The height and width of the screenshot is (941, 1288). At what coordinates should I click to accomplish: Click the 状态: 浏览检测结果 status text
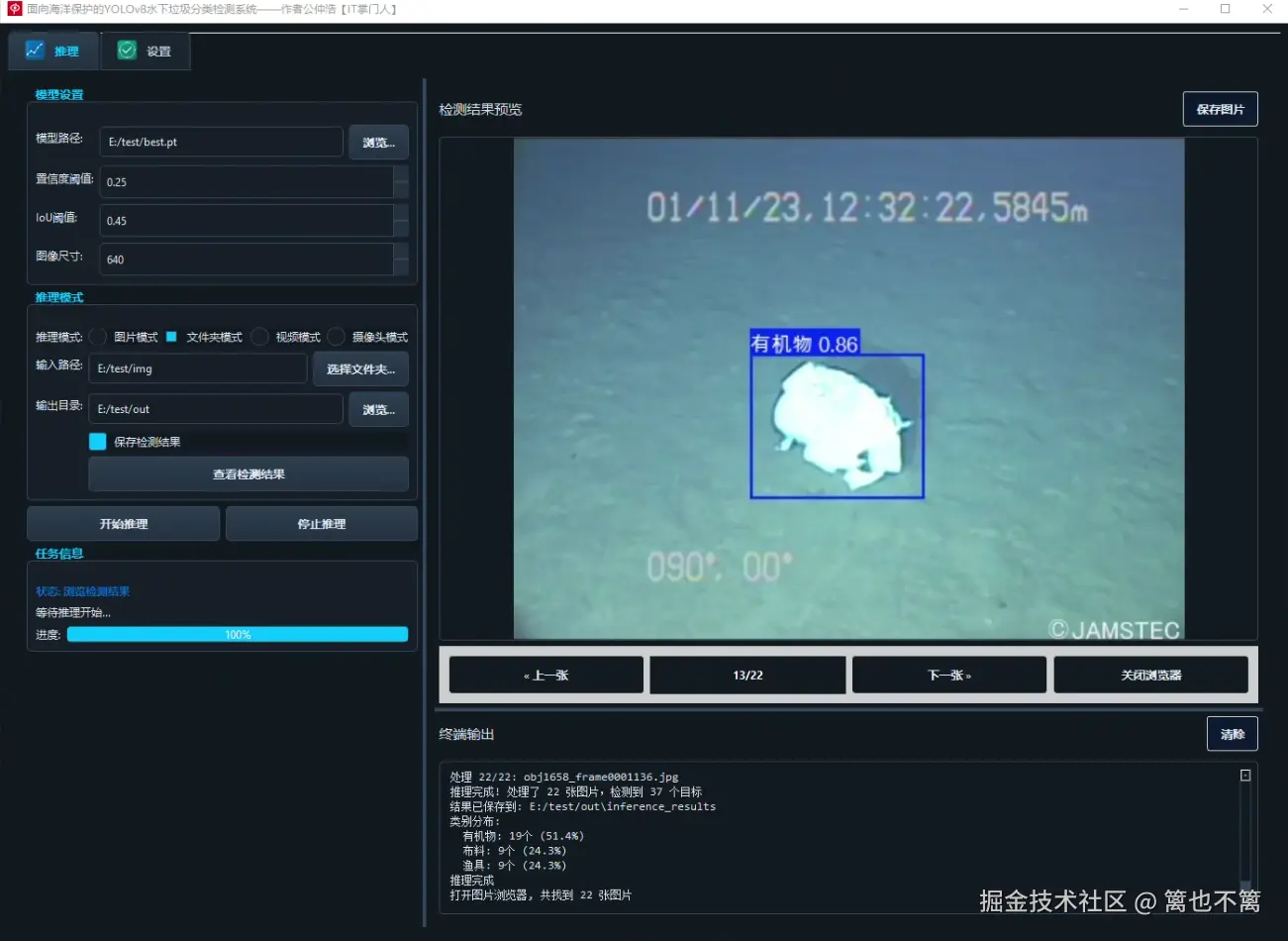click(83, 591)
